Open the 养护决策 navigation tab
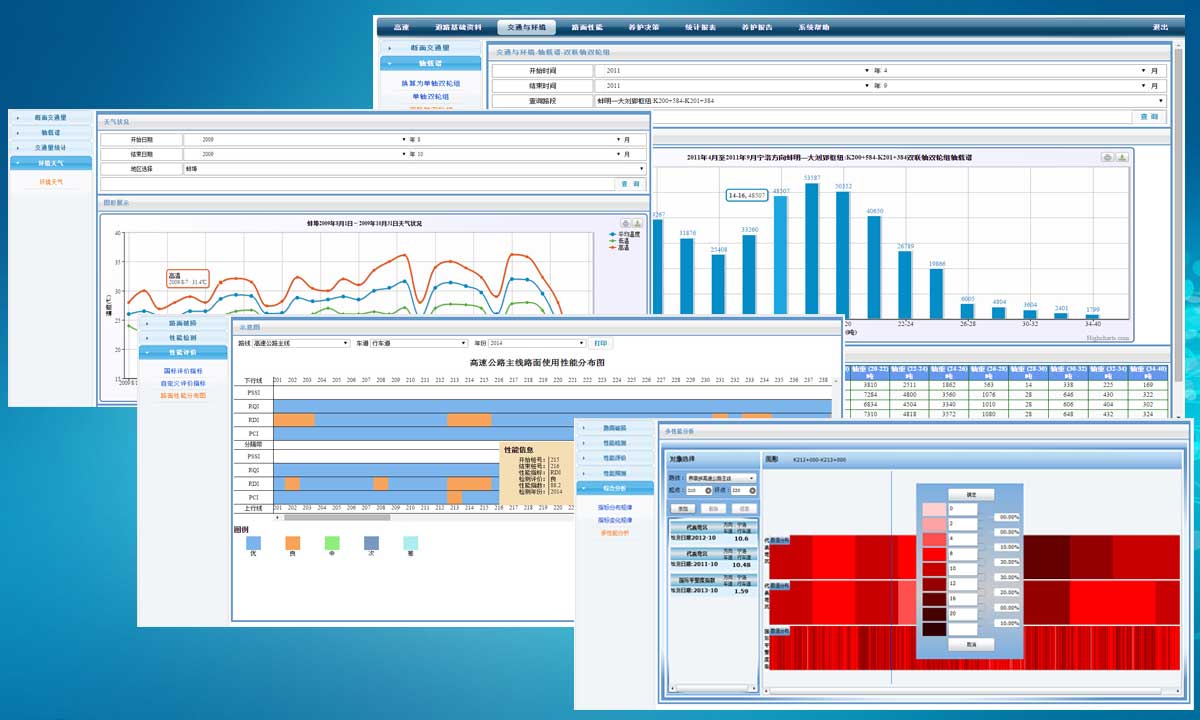 [643, 27]
